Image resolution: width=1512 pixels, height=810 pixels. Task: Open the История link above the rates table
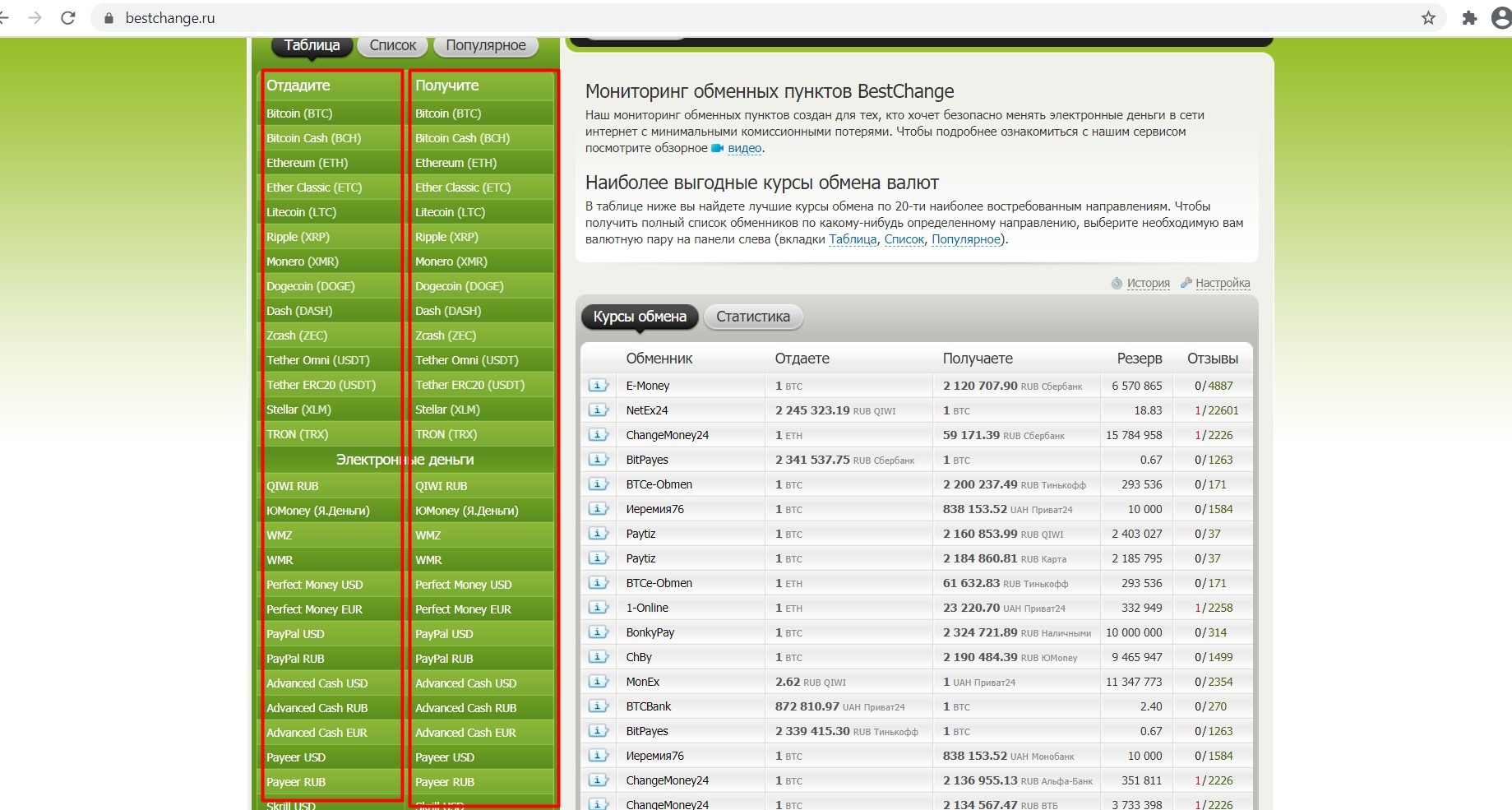[1149, 283]
